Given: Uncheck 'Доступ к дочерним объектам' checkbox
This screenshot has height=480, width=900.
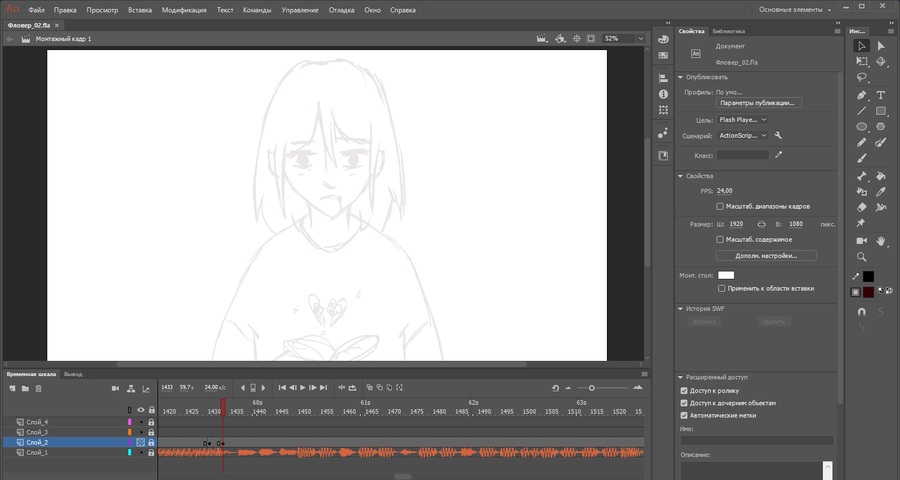Looking at the screenshot, I should tap(684, 403).
